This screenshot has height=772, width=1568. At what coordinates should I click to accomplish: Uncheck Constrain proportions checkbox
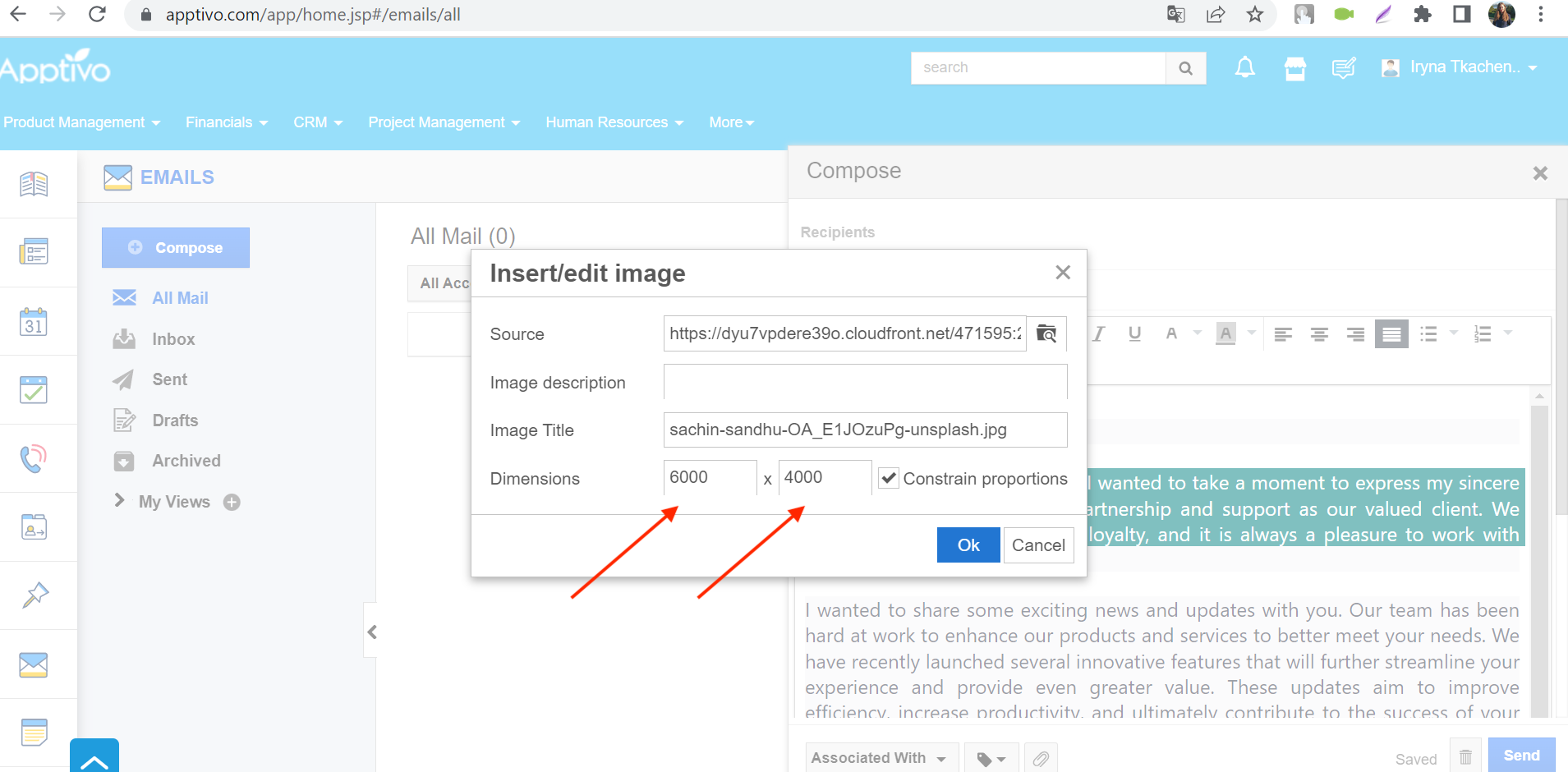(x=888, y=479)
